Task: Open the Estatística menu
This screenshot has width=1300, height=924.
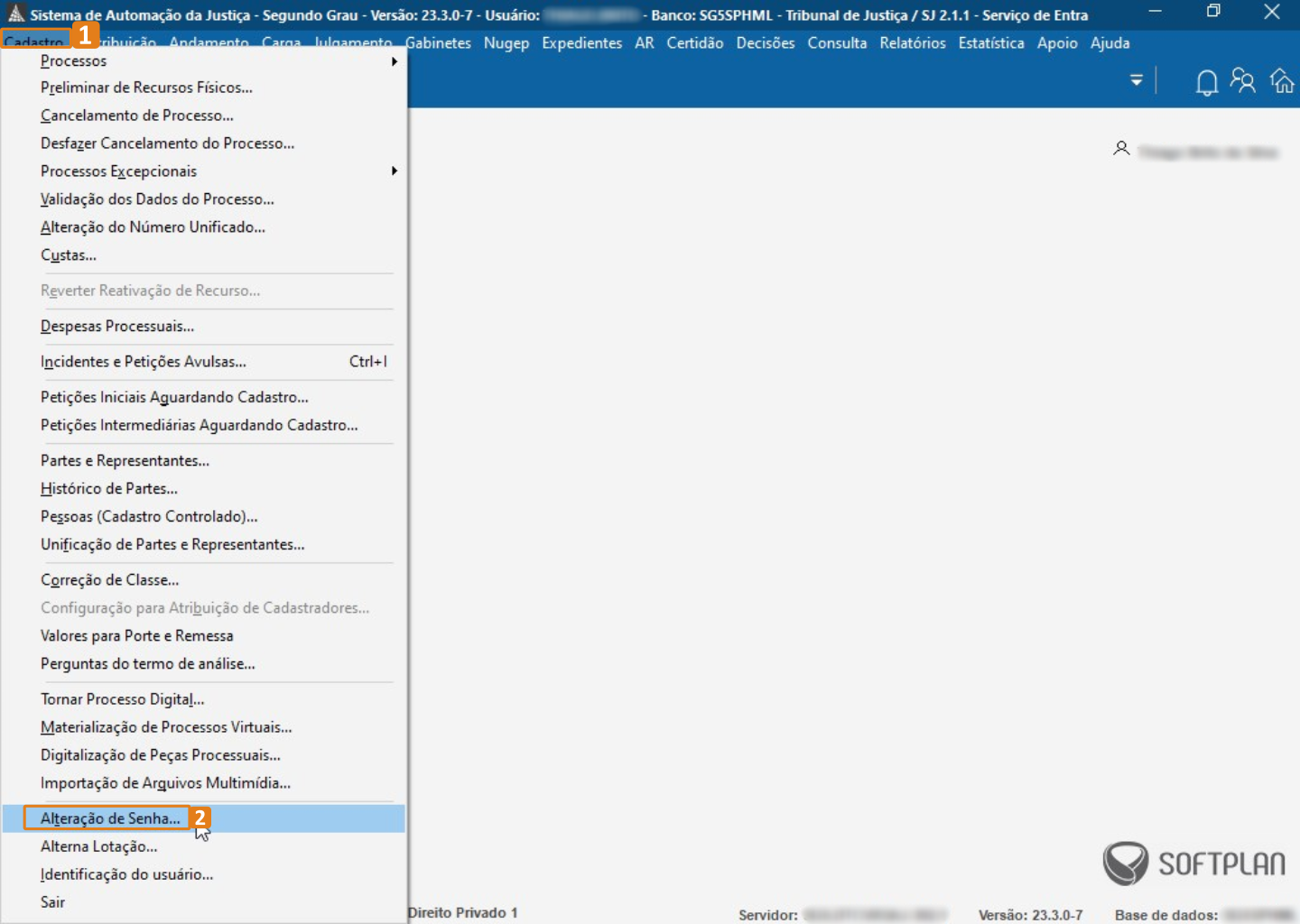Action: [x=991, y=42]
